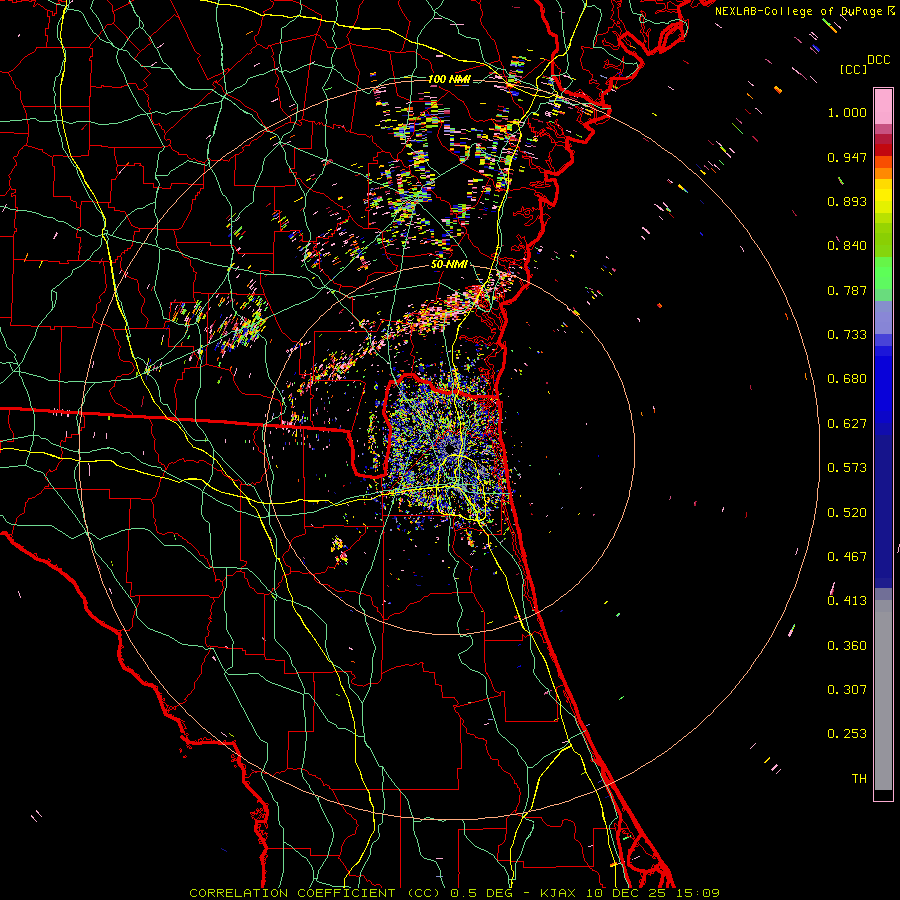This screenshot has width=900, height=900.
Task: Select the 0.733 legend value
Action: pyautogui.click(x=847, y=335)
